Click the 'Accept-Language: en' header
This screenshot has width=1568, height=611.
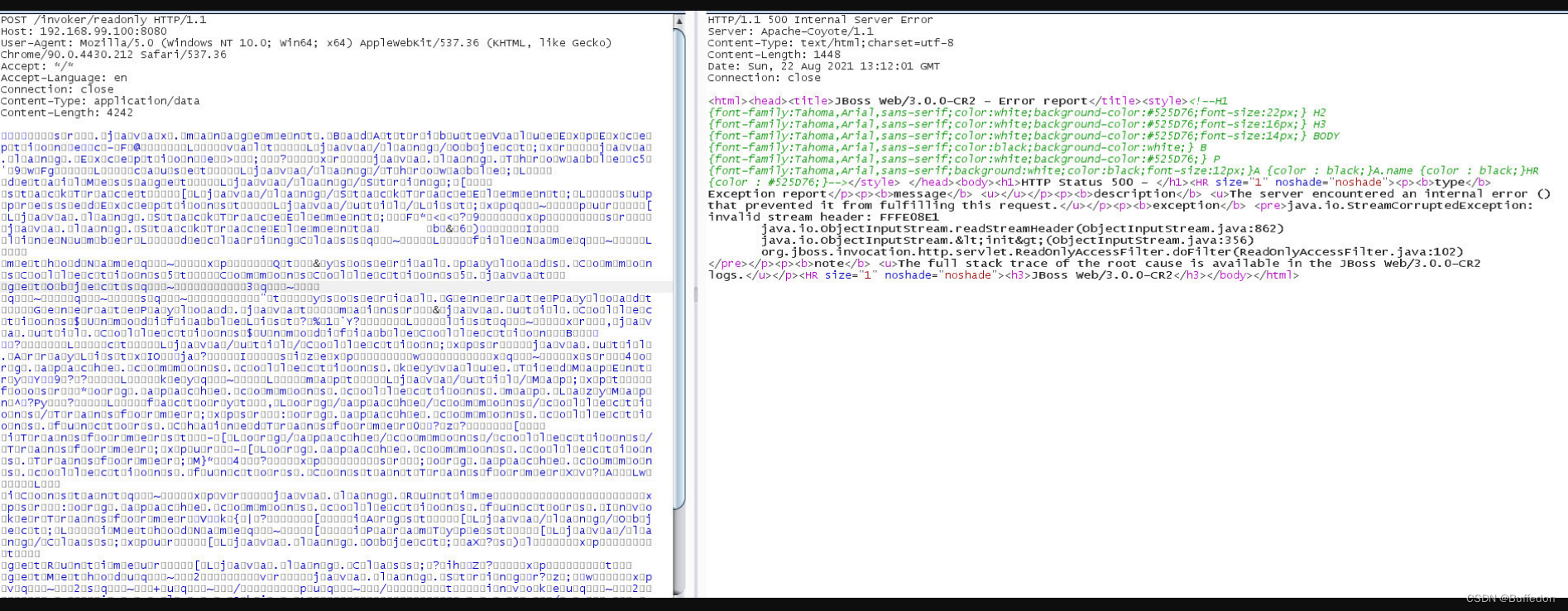click(x=64, y=78)
